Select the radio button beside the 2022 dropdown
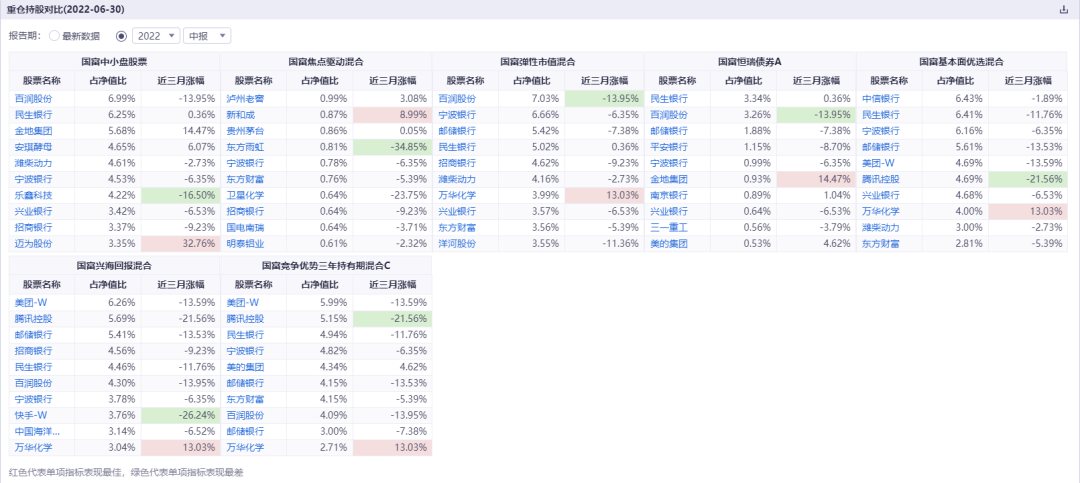The width and height of the screenshot is (1080, 483). (x=121, y=36)
